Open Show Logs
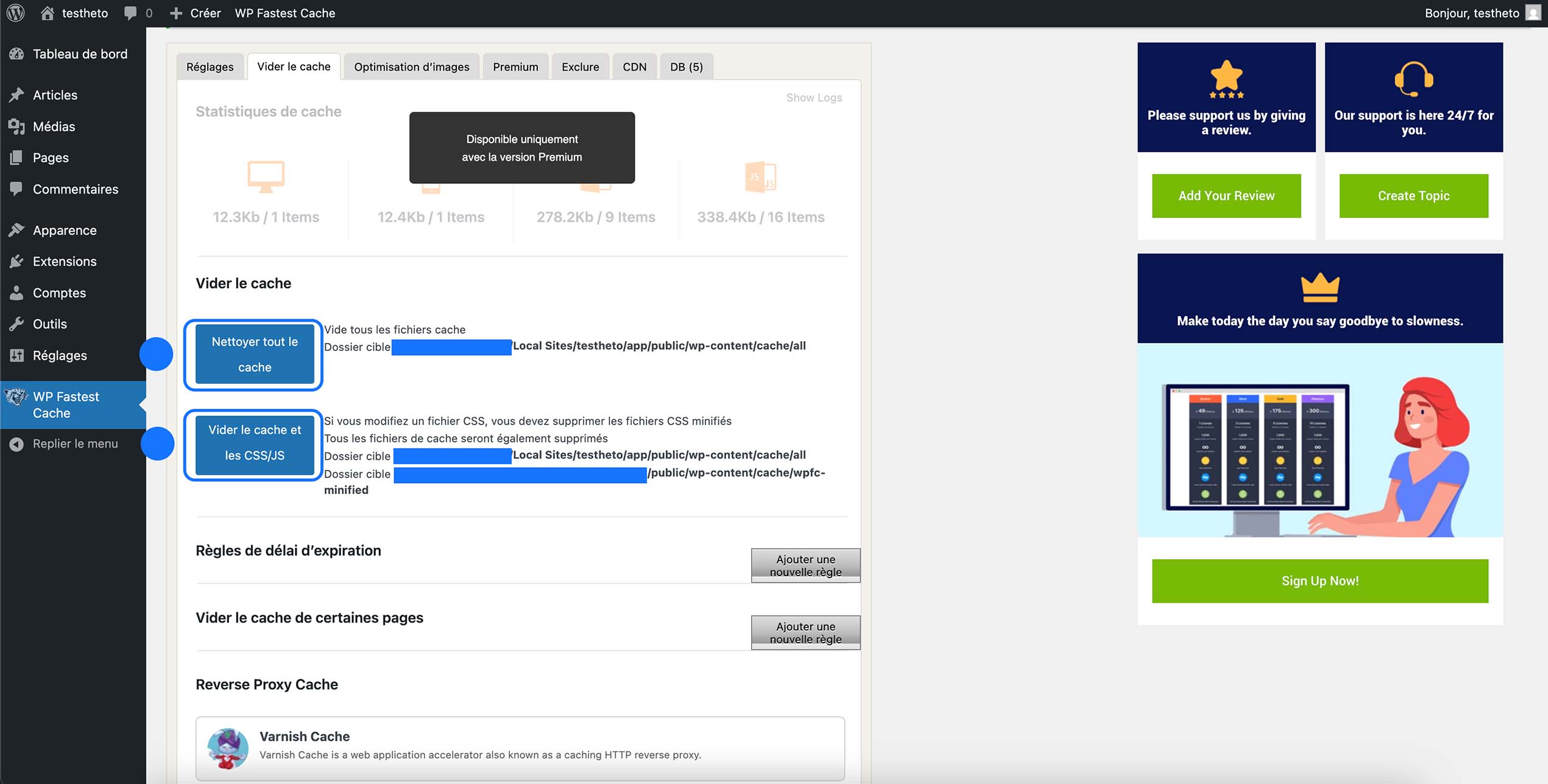This screenshot has height=784, width=1548. coord(813,97)
